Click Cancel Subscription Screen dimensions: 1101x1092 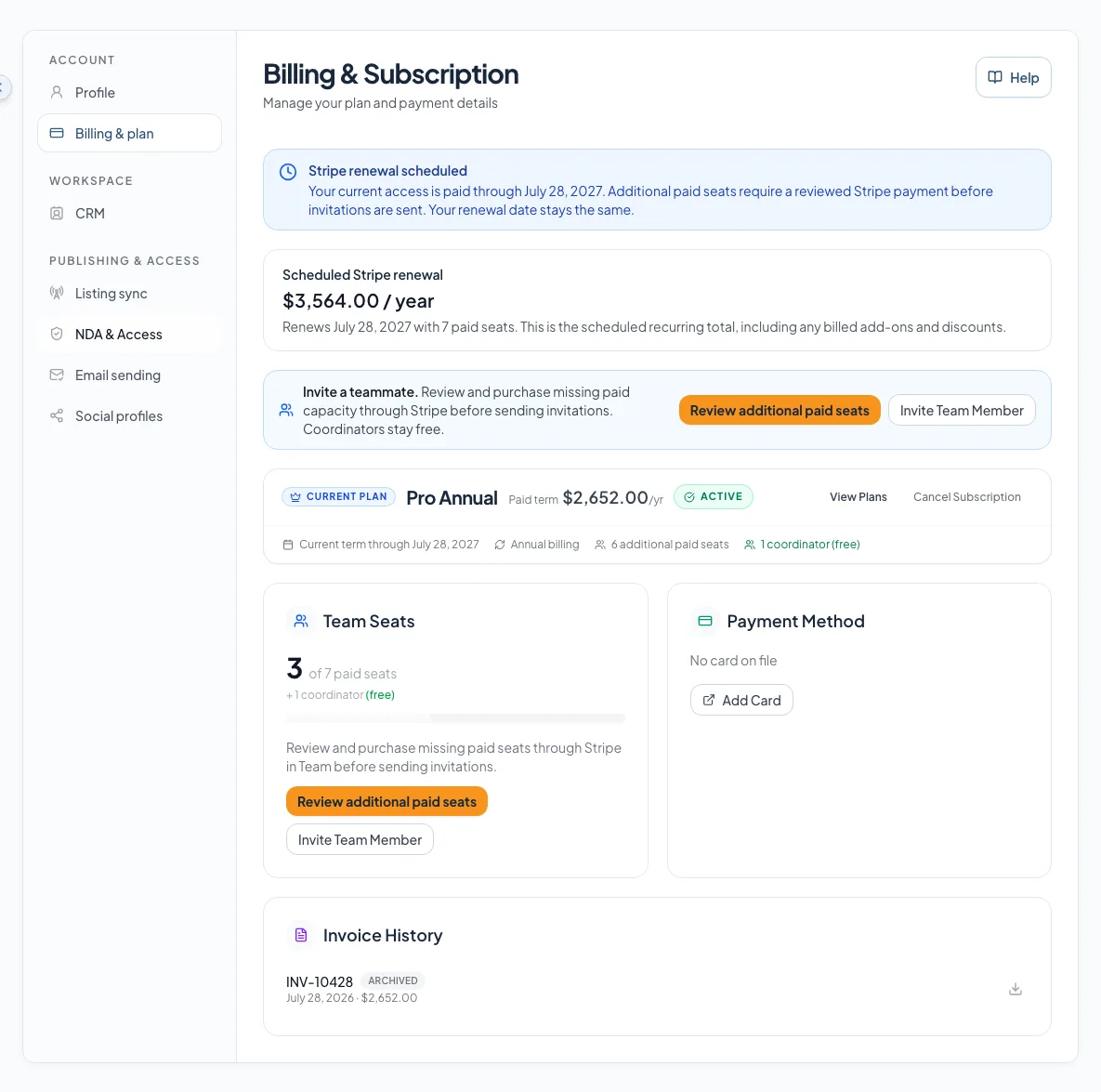point(967,497)
